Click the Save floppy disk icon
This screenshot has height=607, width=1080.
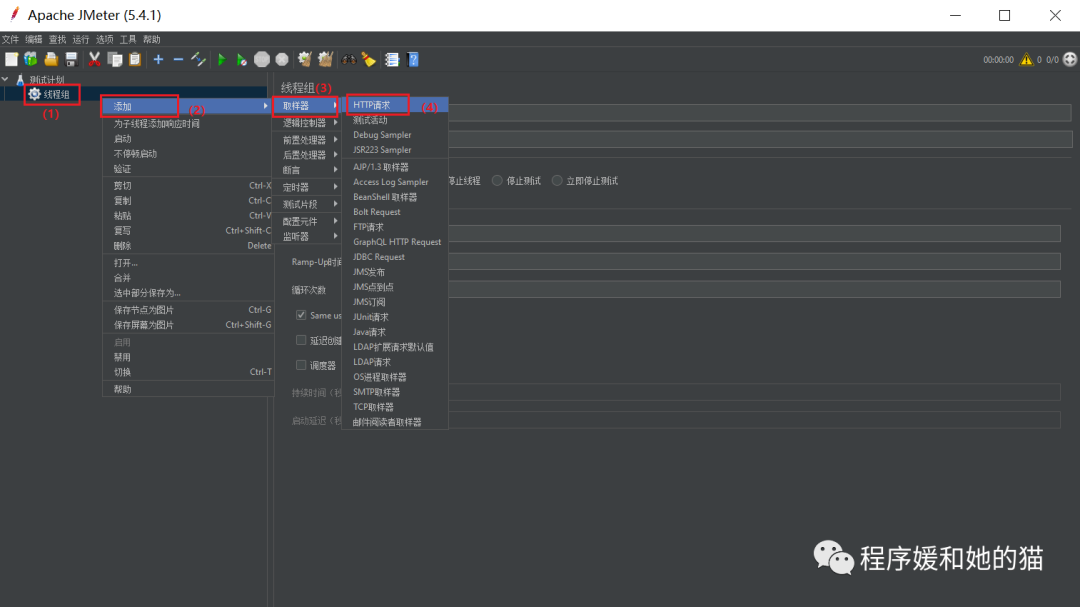[x=71, y=60]
